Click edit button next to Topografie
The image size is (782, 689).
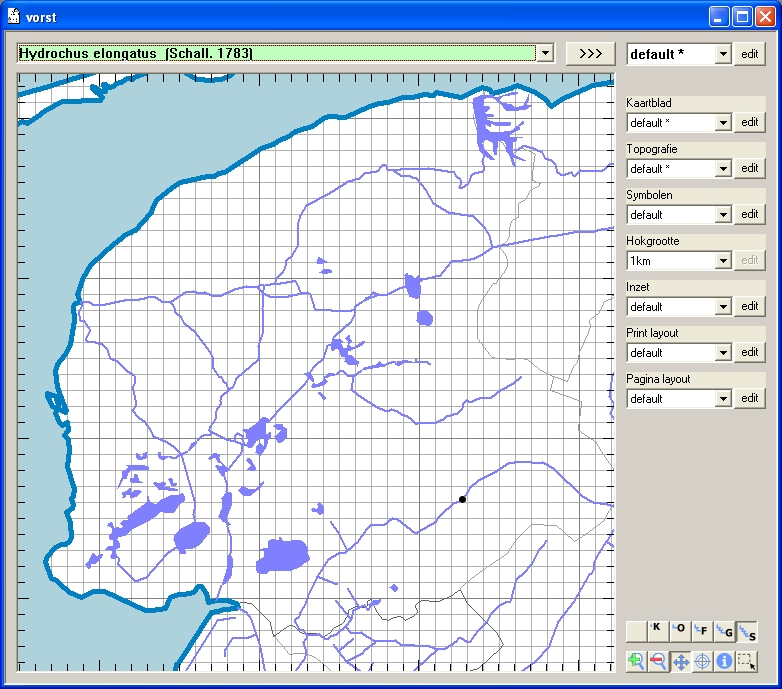click(750, 169)
